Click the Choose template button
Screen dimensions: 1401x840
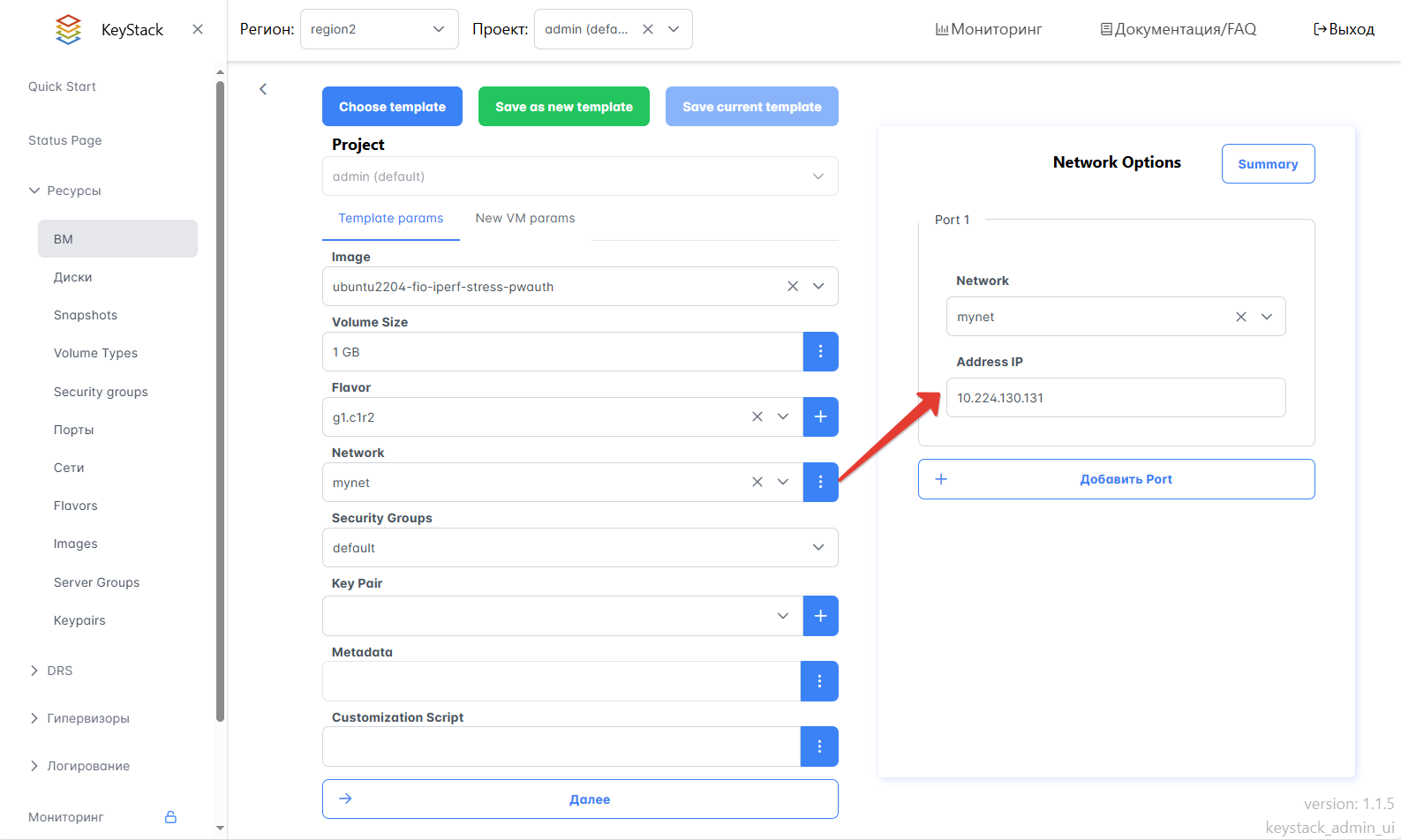pos(392,107)
